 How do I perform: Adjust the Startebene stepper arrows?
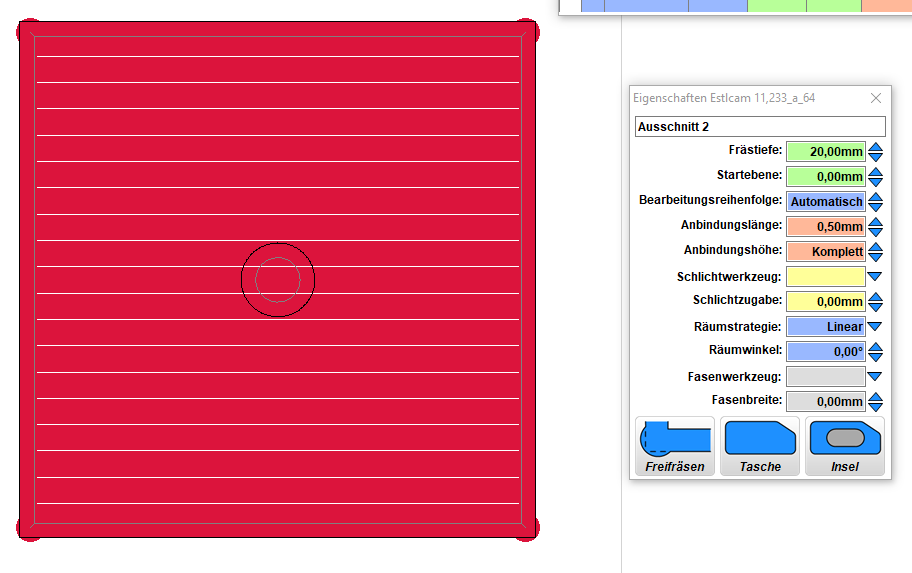pos(875,177)
